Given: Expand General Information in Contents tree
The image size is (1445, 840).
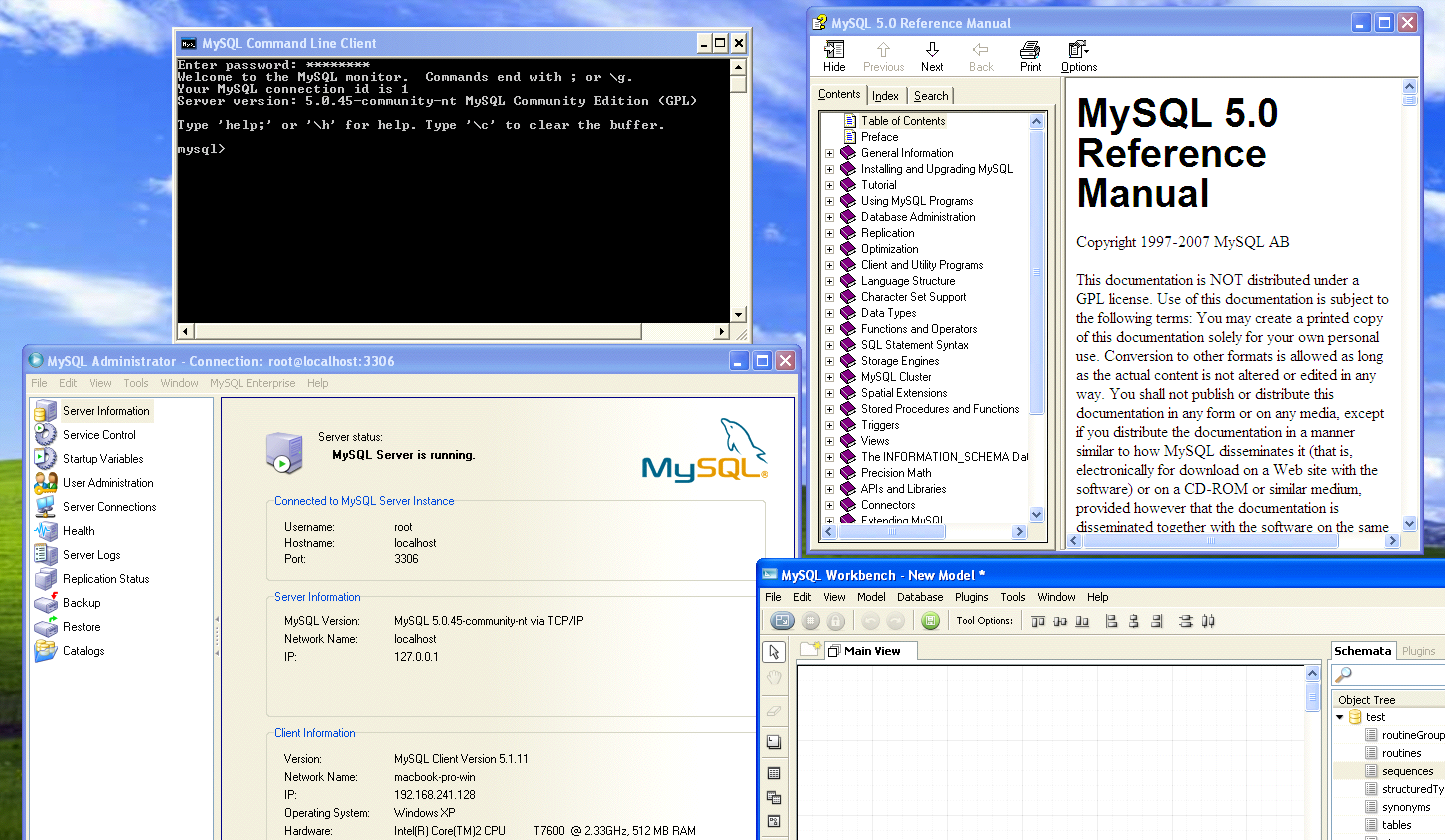Looking at the screenshot, I should click(829, 153).
